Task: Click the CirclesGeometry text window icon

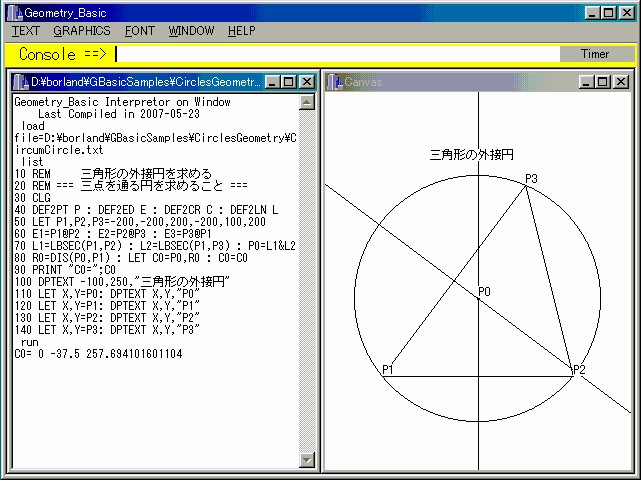Action: point(20,82)
